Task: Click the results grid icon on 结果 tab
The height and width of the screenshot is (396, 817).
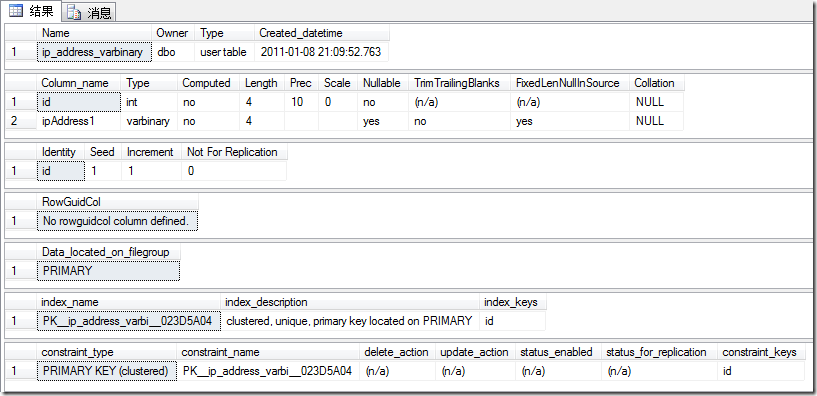Action: (x=16, y=11)
